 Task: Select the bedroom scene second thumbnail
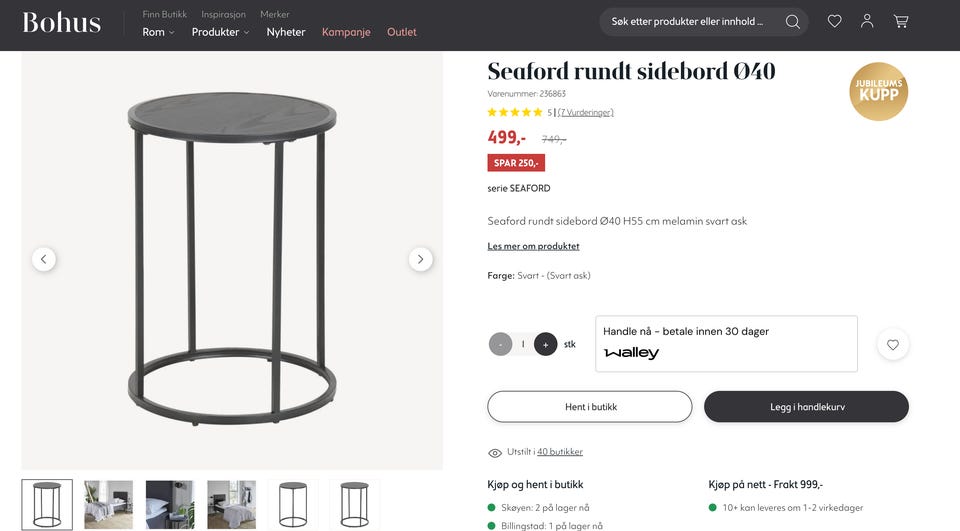click(108, 505)
